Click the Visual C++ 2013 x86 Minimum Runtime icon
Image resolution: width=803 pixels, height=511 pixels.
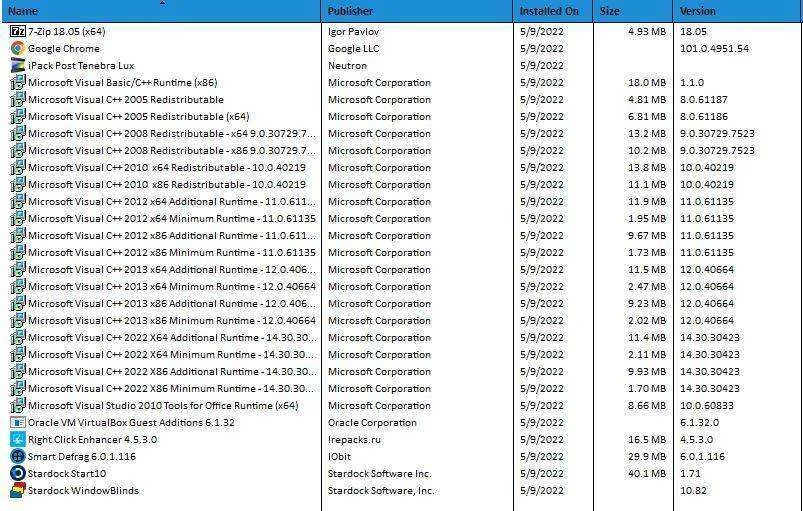coord(18,320)
